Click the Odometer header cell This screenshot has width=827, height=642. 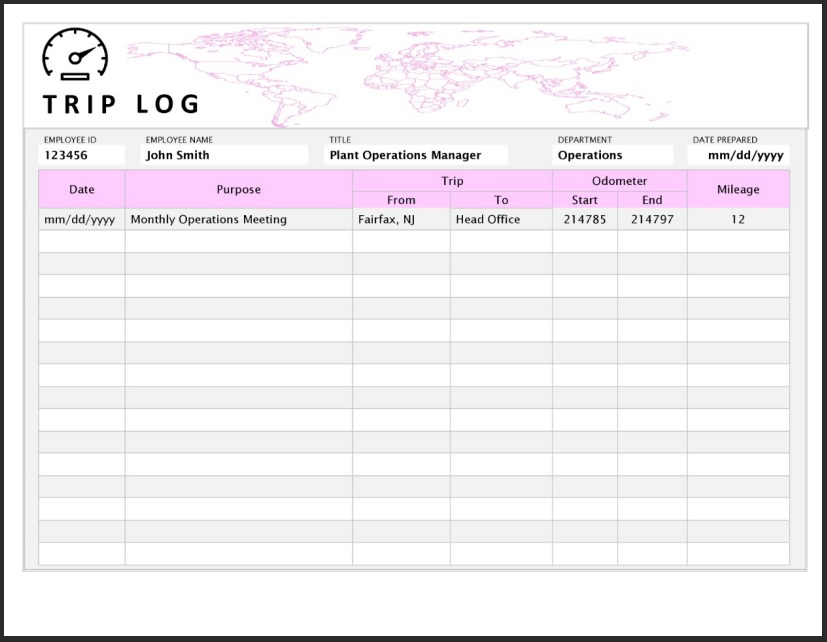(618, 181)
